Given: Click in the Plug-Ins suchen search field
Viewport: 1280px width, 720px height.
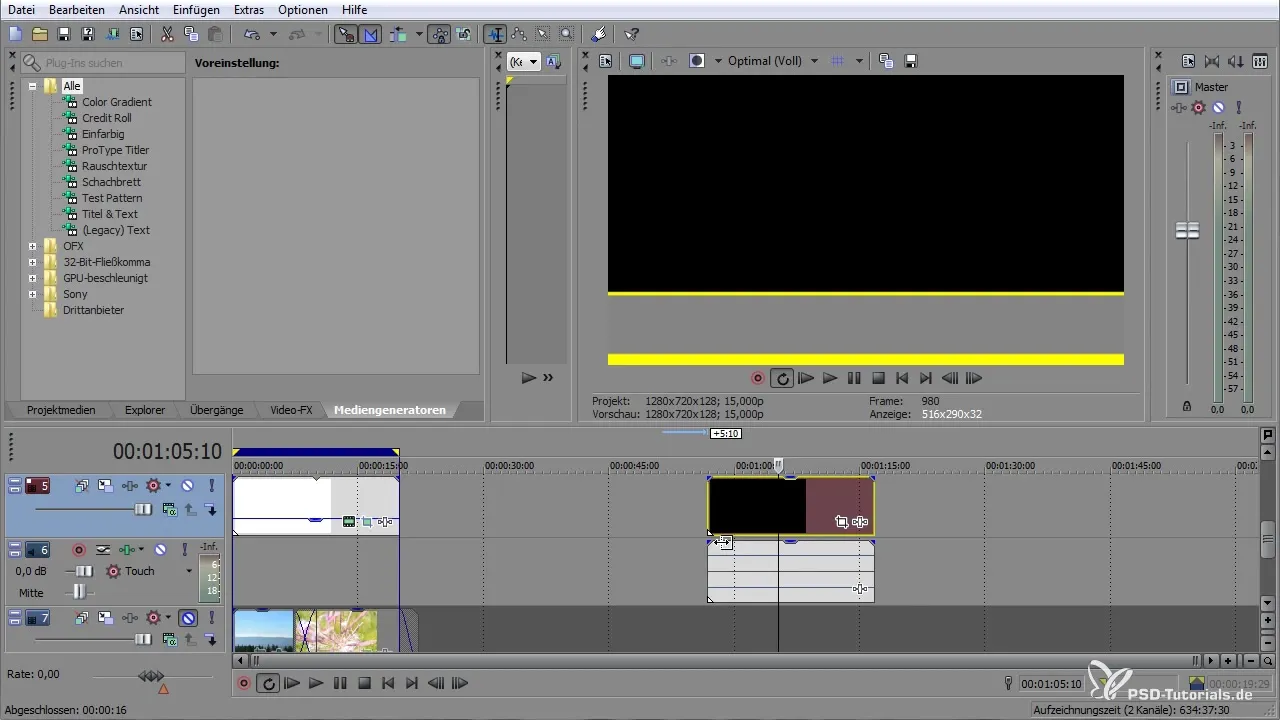Looking at the screenshot, I should [x=102, y=63].
